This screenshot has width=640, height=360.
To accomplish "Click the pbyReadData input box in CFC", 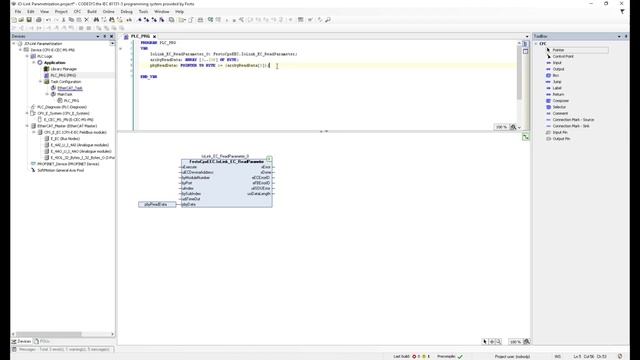I will 157,204.
